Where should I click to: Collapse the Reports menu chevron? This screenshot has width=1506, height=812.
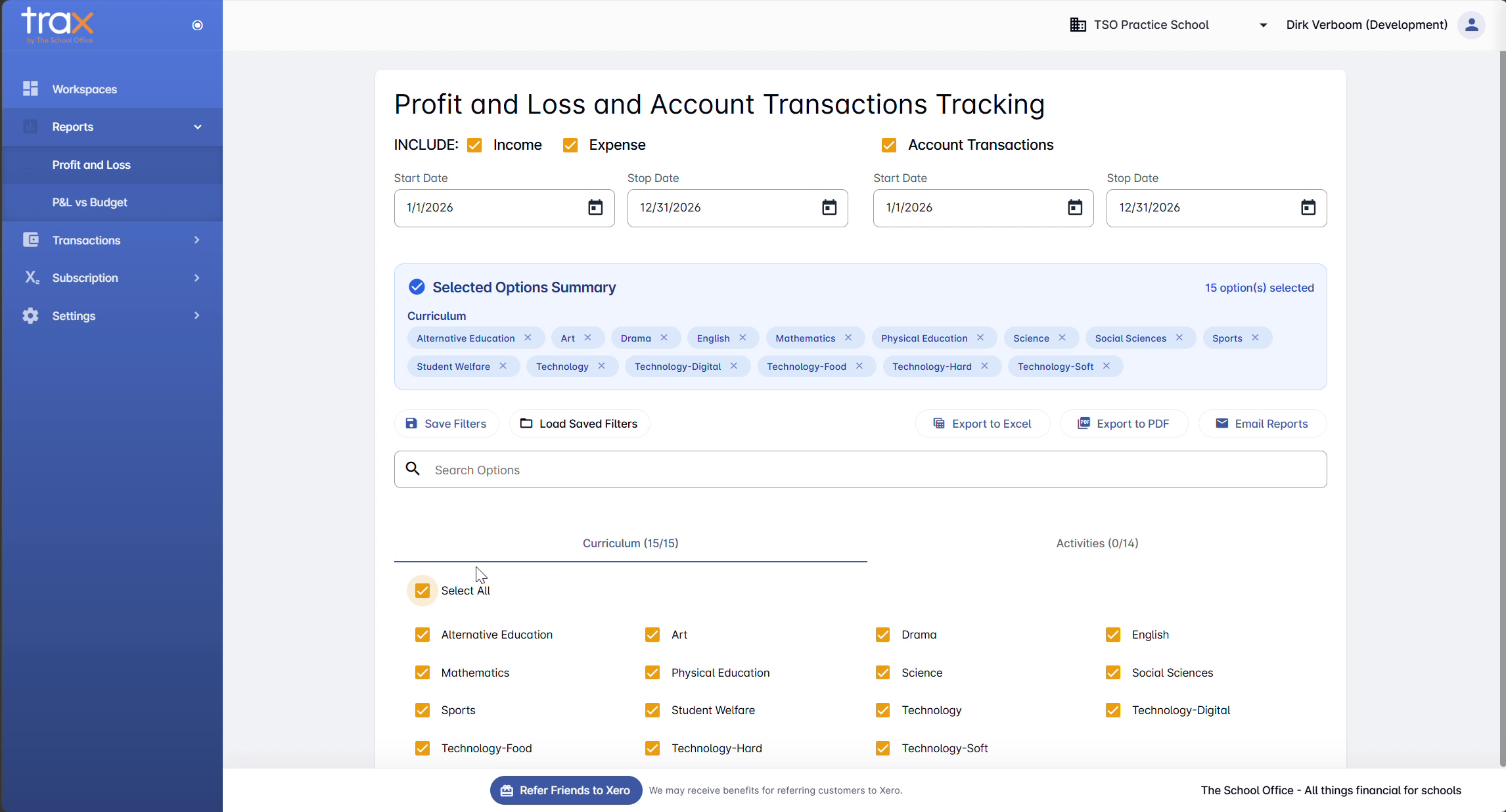point(197,127)
